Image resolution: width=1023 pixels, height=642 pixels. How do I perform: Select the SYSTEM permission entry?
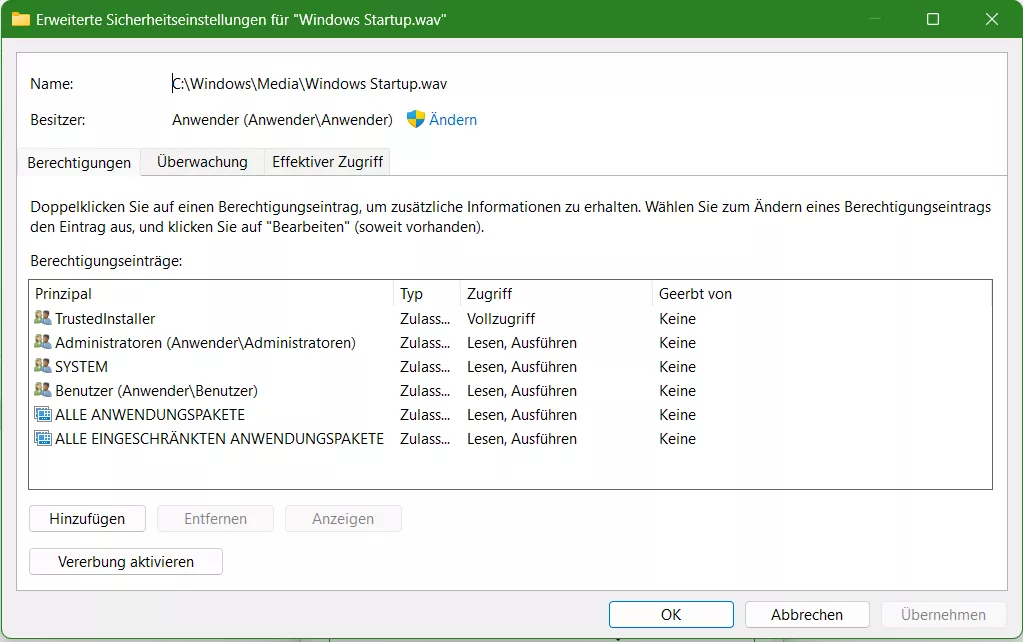(x=510, y=367)
